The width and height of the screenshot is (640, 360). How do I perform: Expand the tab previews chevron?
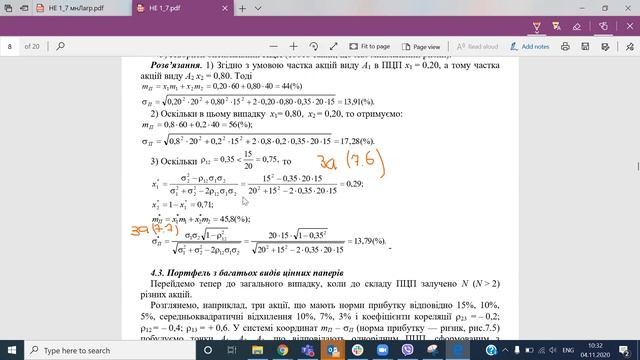click(x=258, y=8)
